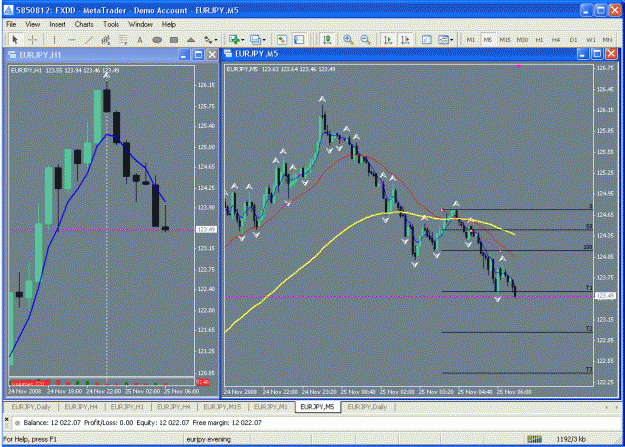Open the chart templates dropdown

coord(446,39)
